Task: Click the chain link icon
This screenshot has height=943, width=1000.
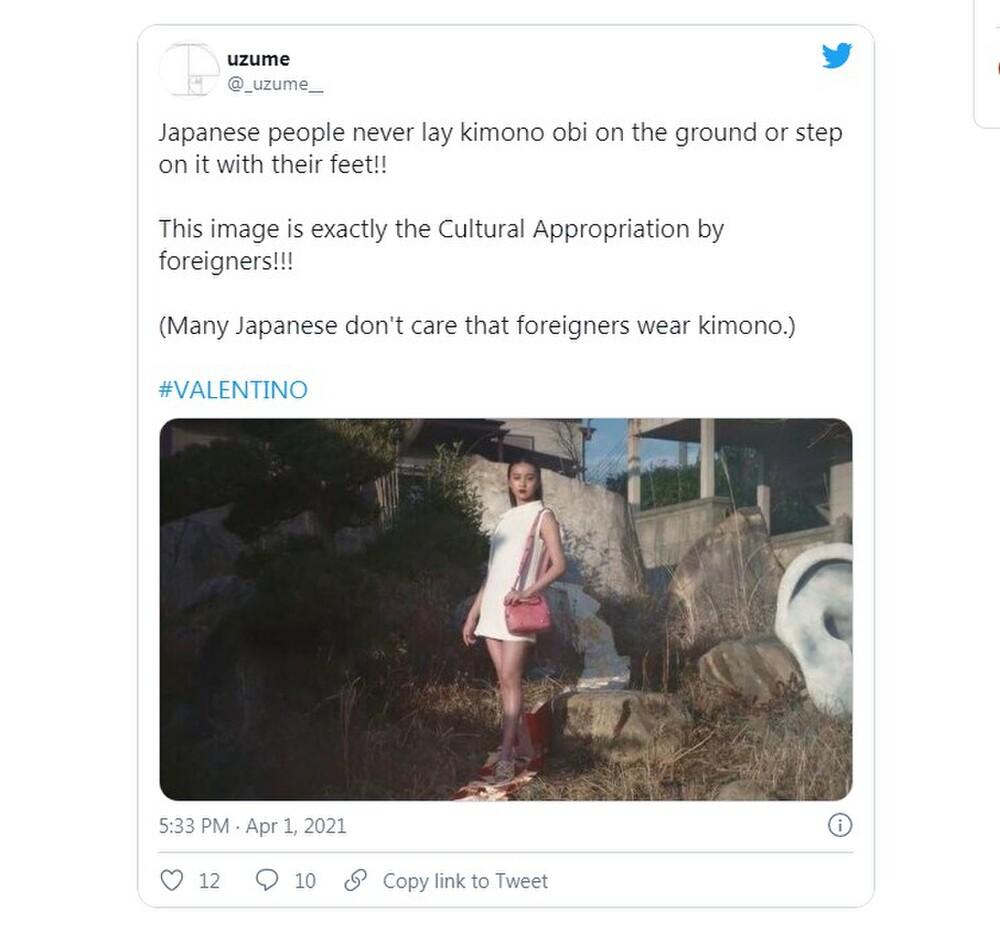Action: point(355,880)
